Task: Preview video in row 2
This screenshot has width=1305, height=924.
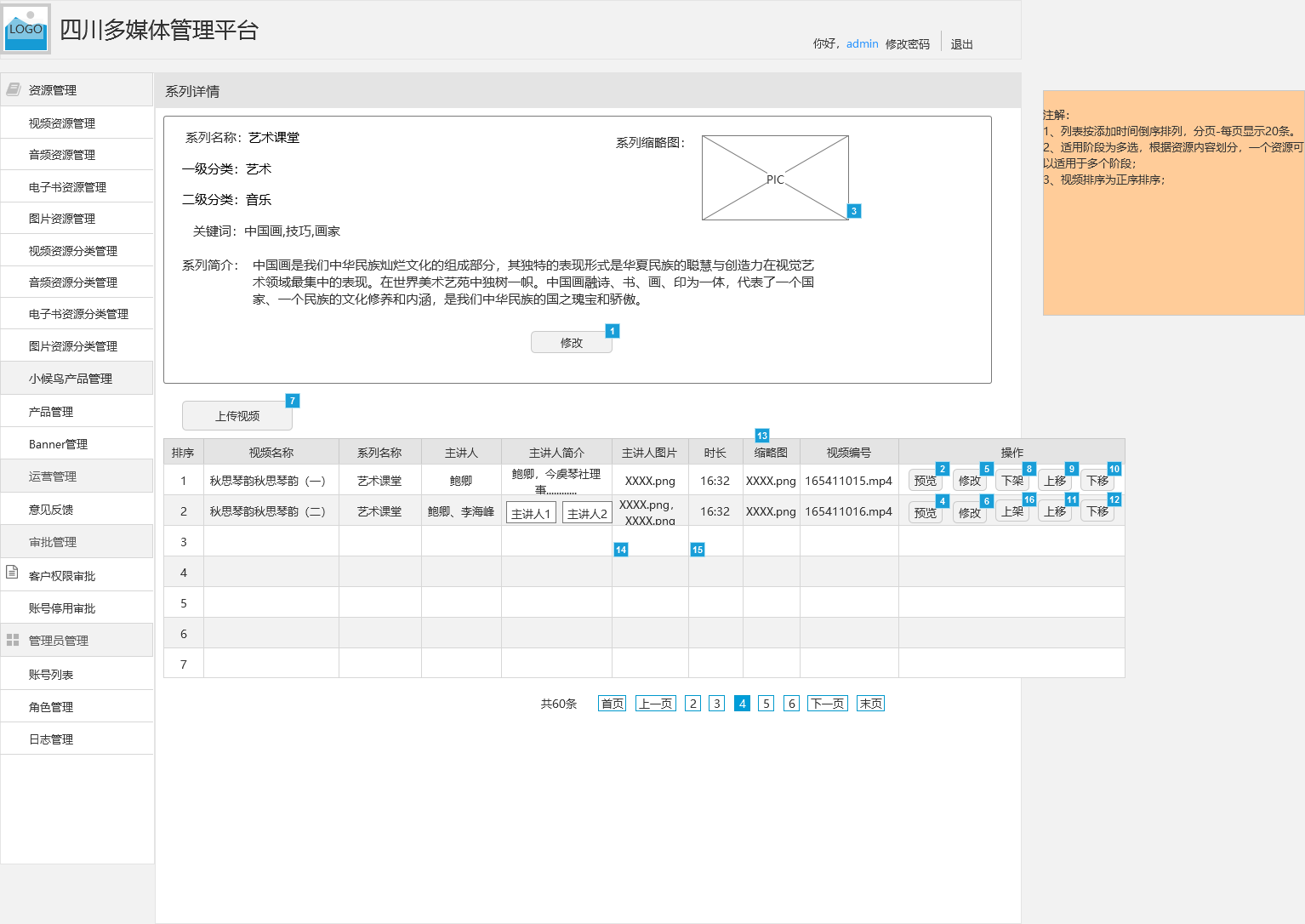Action: [926, 511]
